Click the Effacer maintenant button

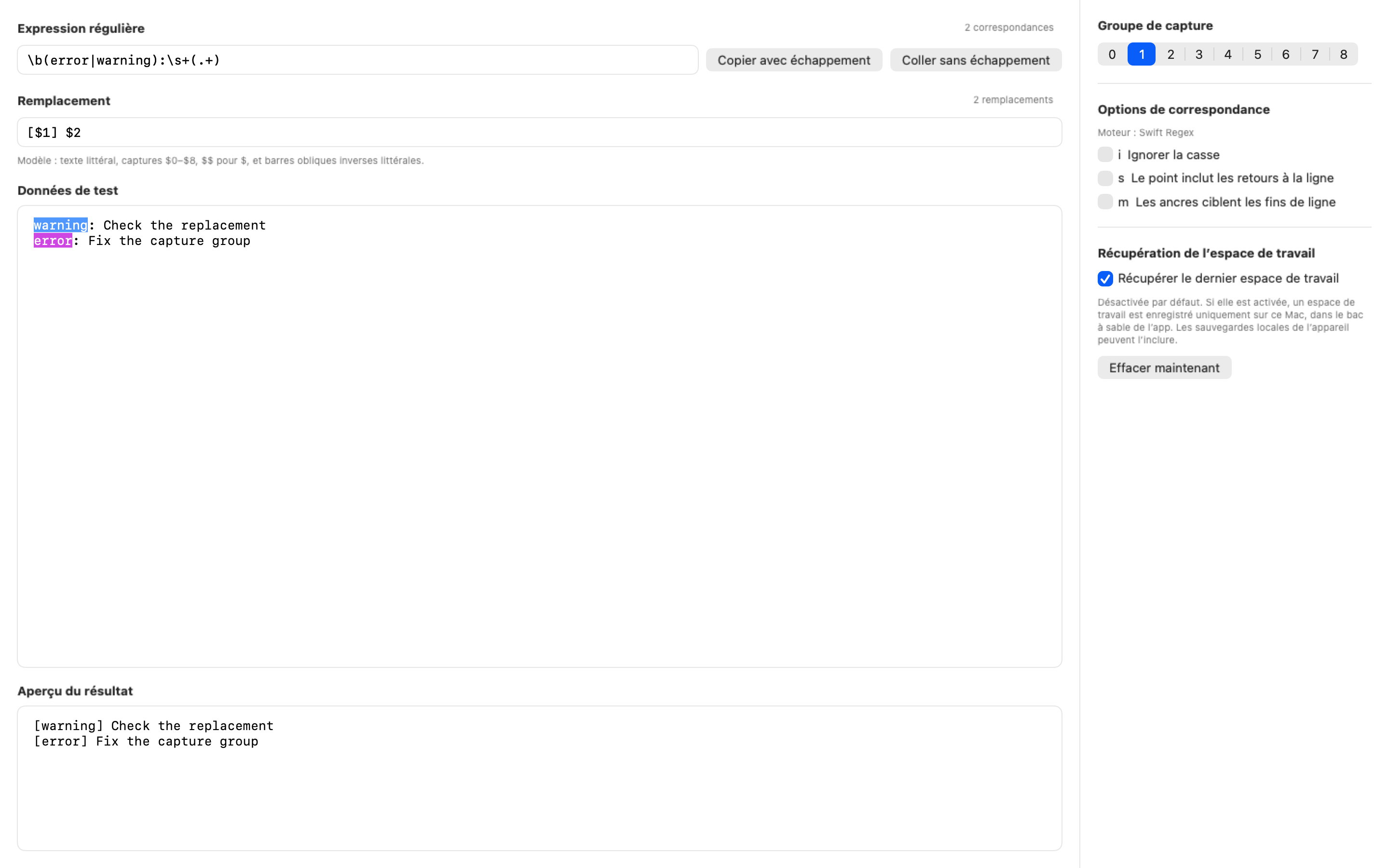click(x=1164, y=367)
